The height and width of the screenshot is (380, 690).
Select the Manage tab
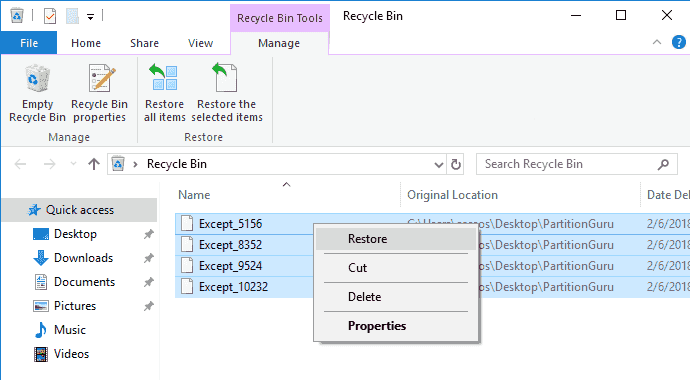coord(279,43)
